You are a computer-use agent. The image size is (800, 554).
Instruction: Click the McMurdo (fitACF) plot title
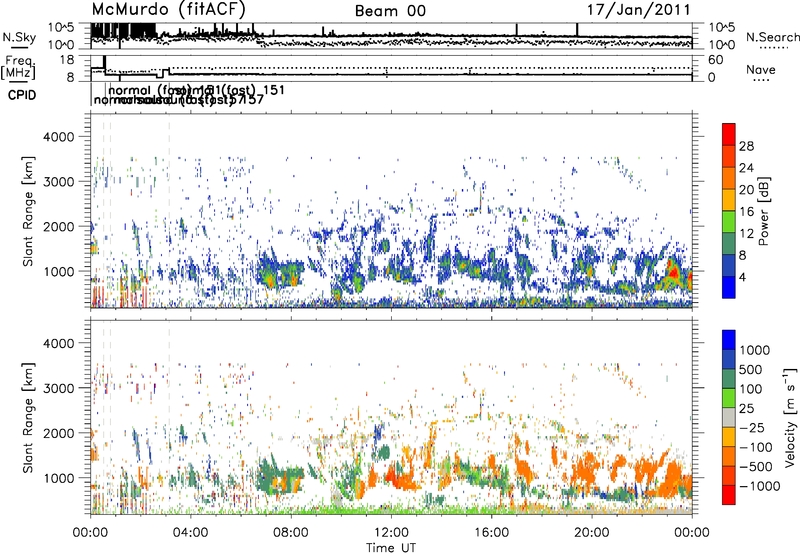coord(169,10)
